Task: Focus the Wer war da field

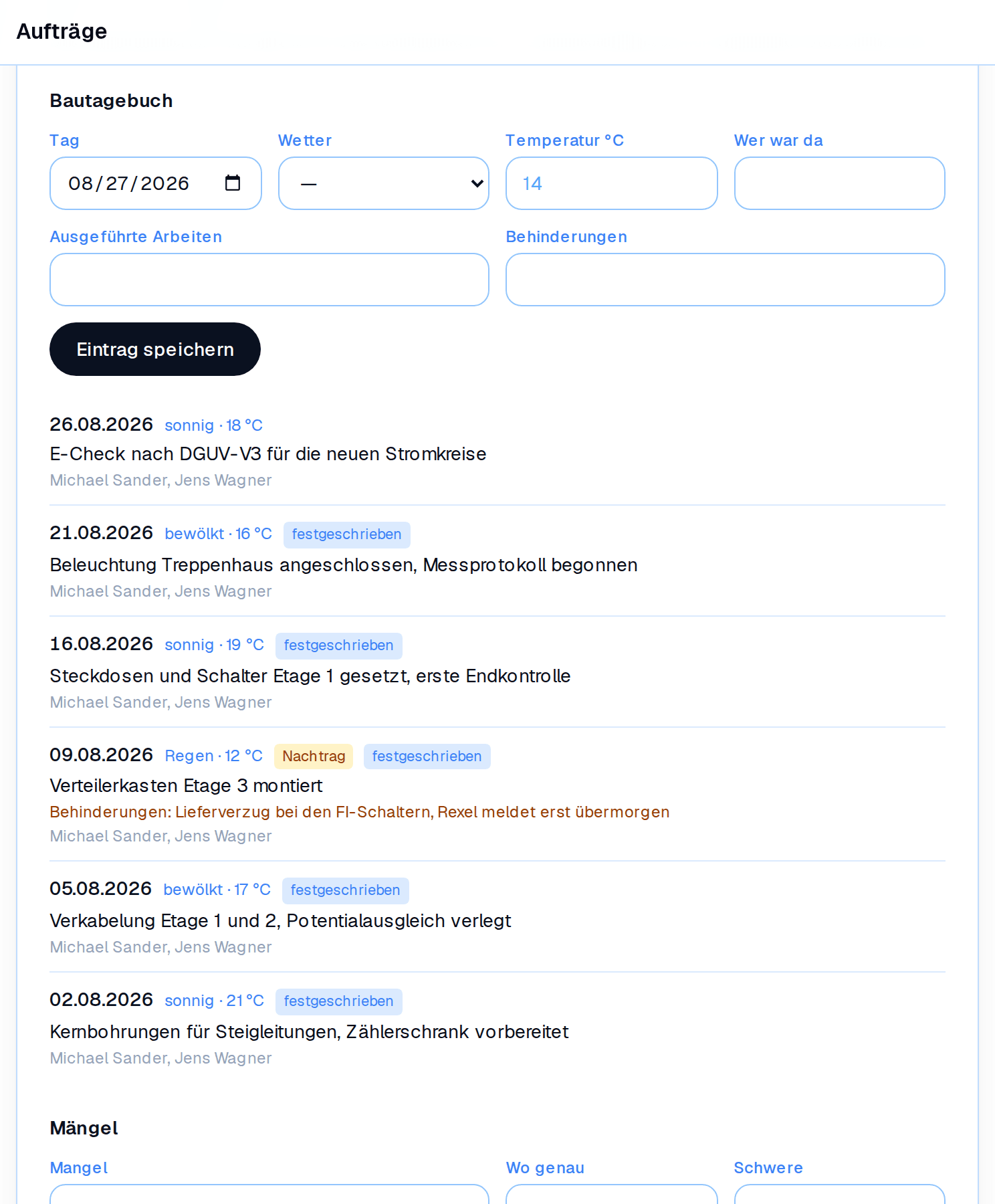Action: click(x=840, y=183)
